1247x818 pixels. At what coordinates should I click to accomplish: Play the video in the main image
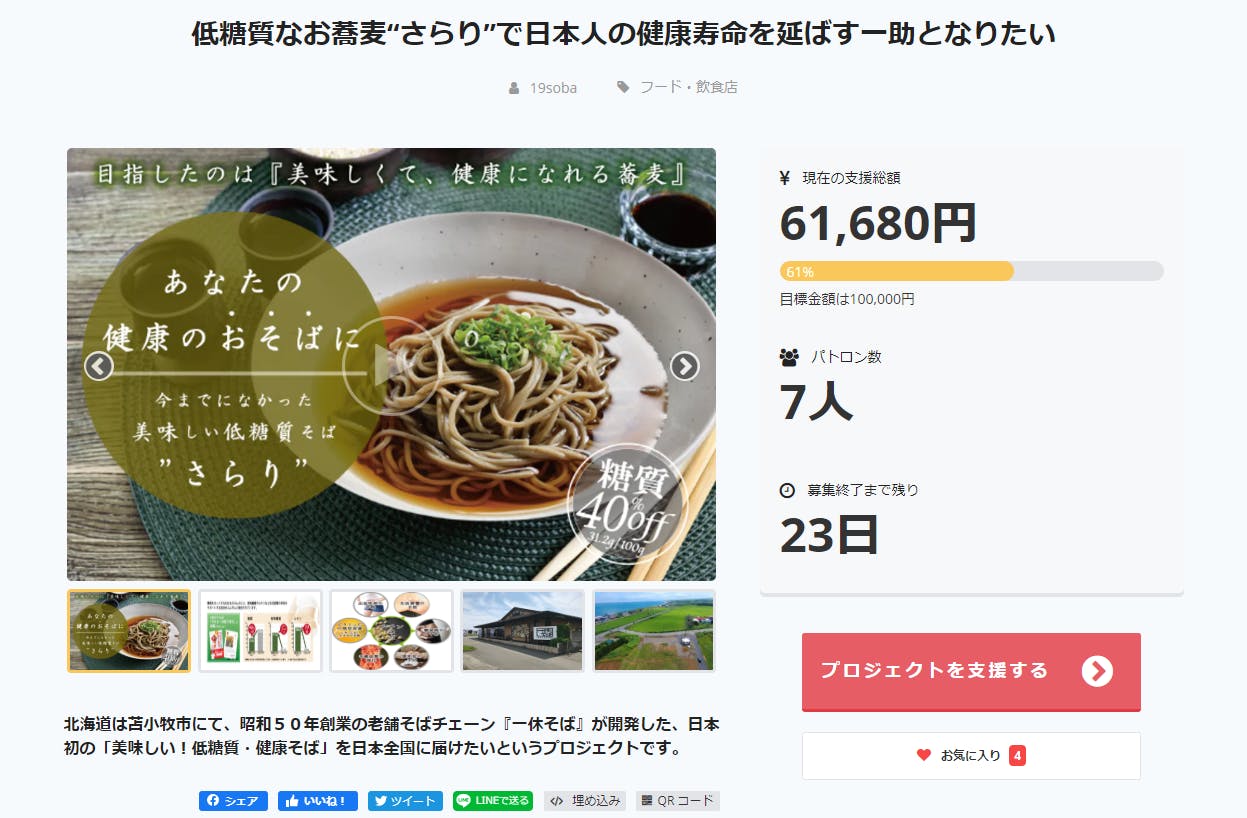(x=385, y=366)
